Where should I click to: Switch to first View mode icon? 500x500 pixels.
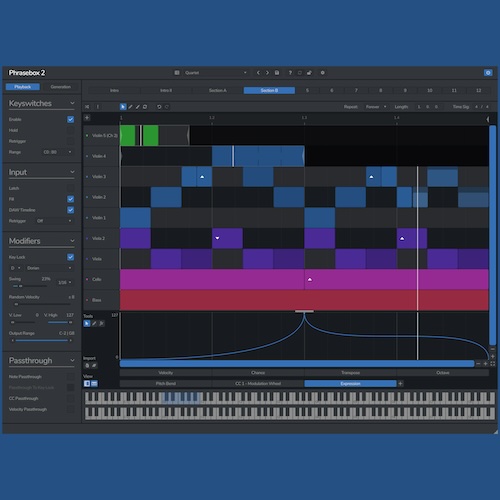pos(87,384)
